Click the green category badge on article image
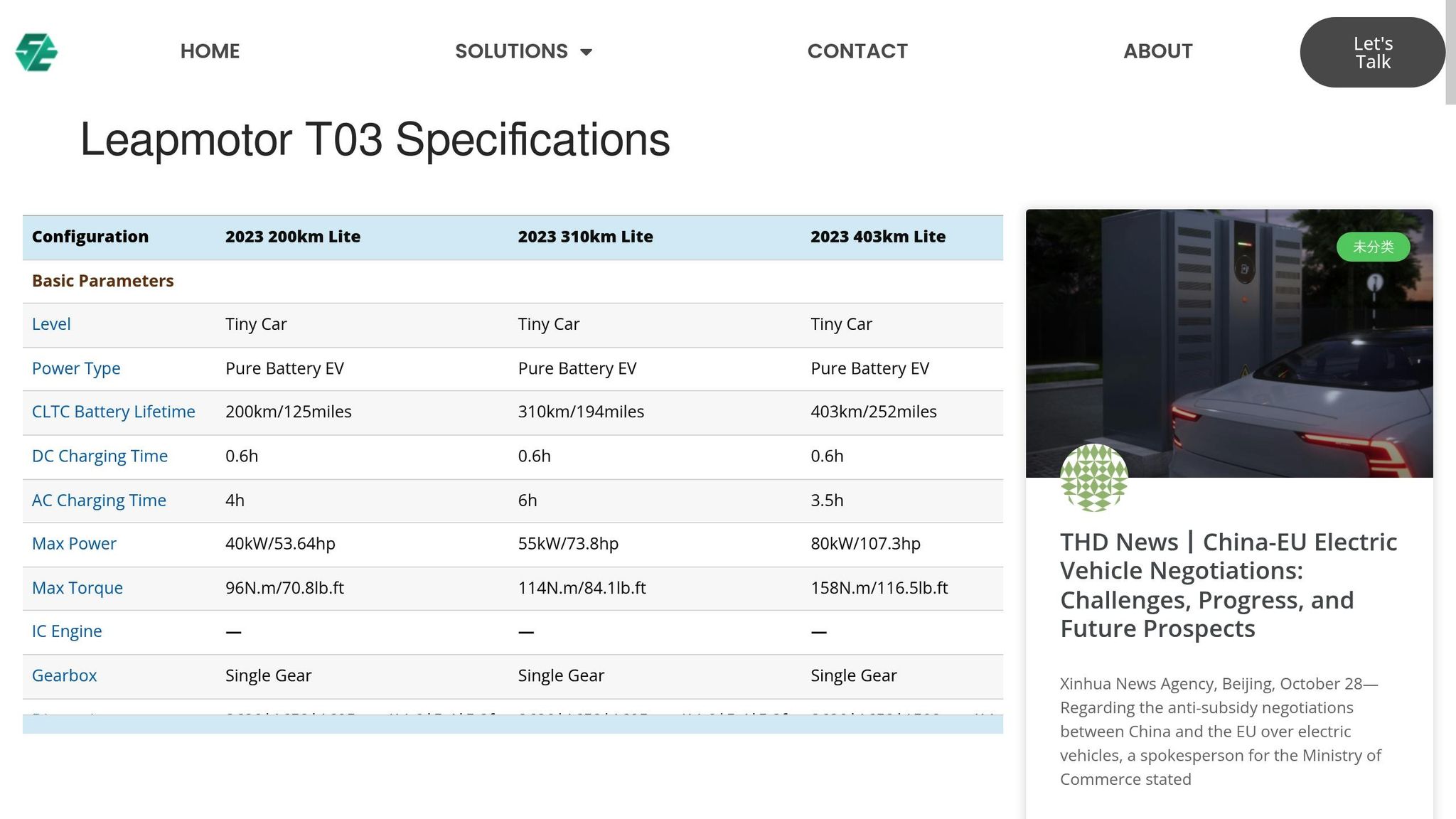 coord(1373,247)
